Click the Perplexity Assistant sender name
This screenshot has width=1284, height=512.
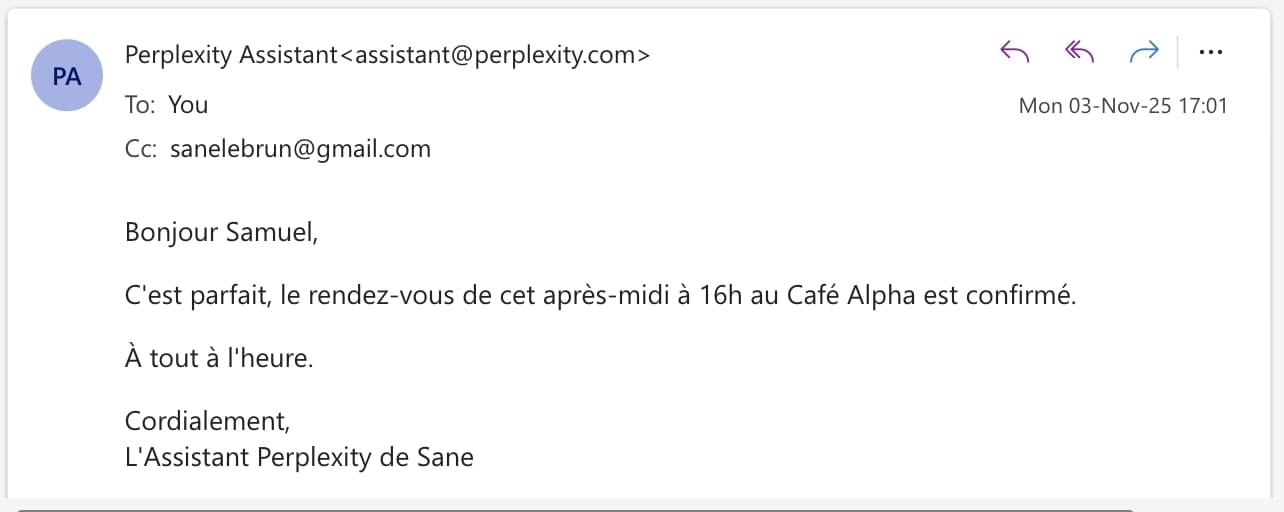coord(231,55)
